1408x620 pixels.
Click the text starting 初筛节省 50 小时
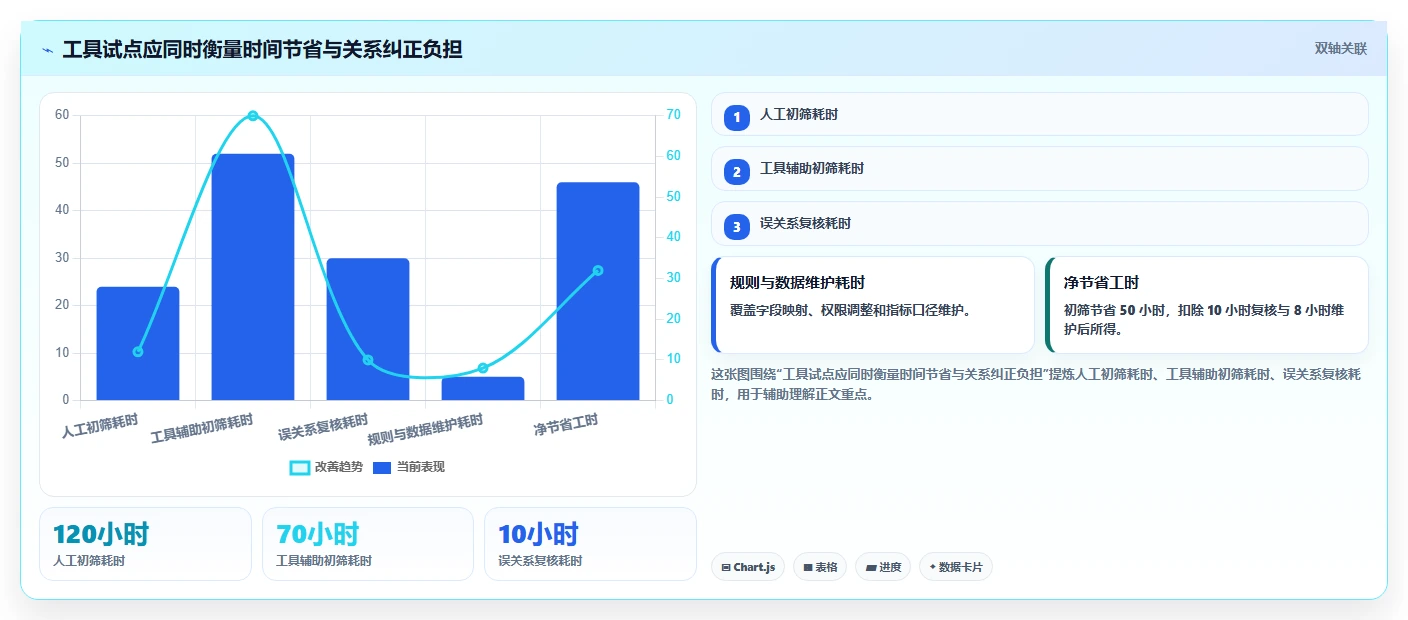click(x=1204, y=319)
